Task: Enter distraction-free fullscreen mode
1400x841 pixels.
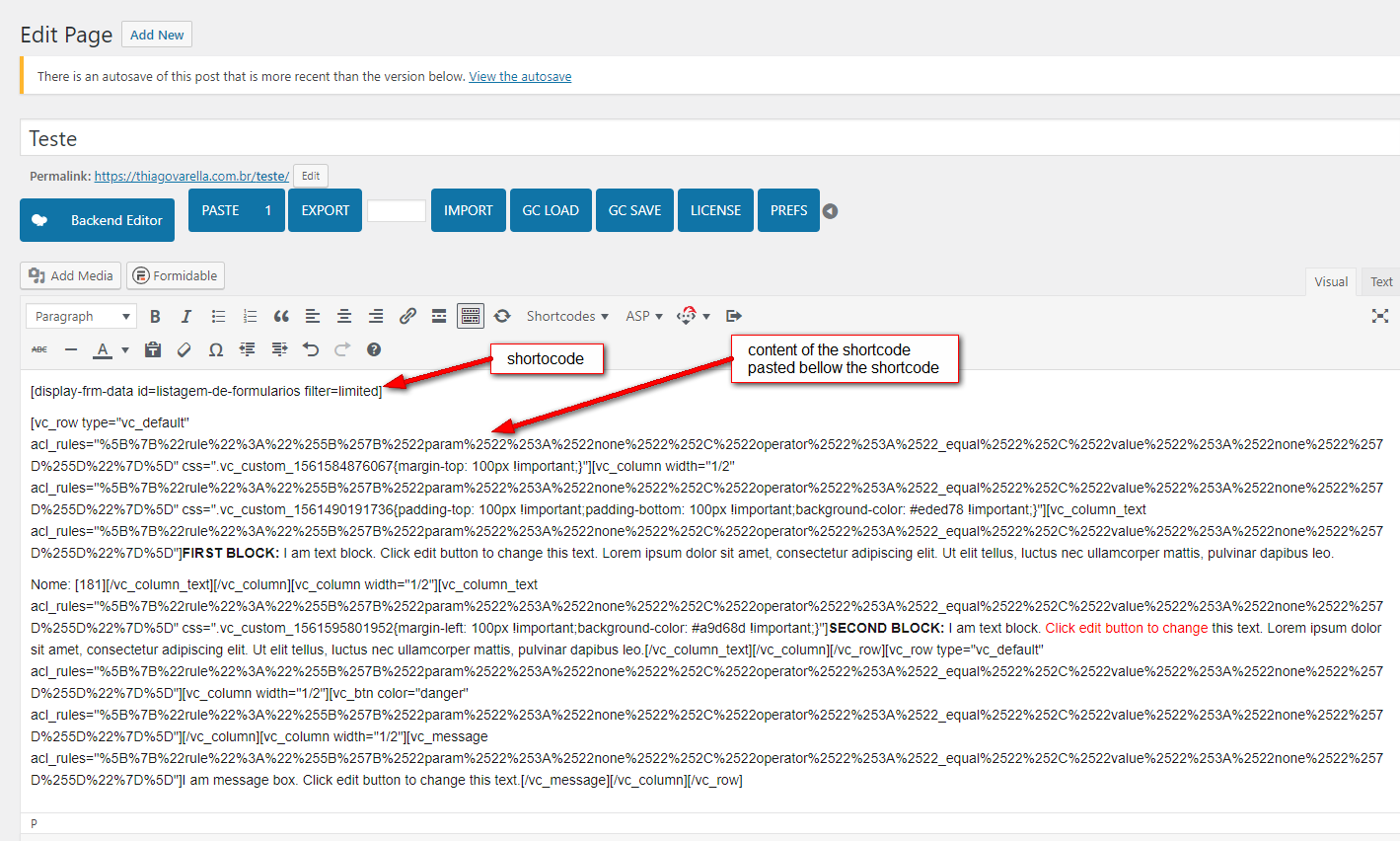Action: coord(1380,316)
